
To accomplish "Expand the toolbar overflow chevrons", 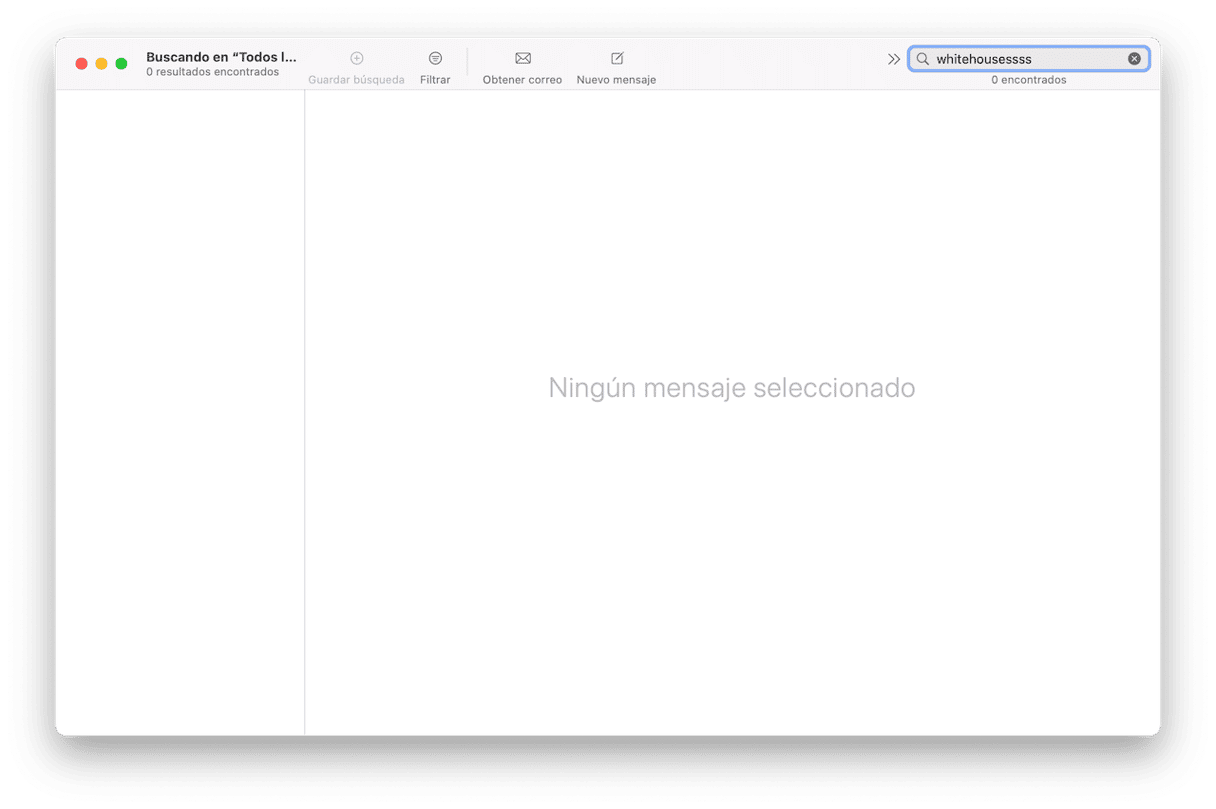I will point(894,59).
